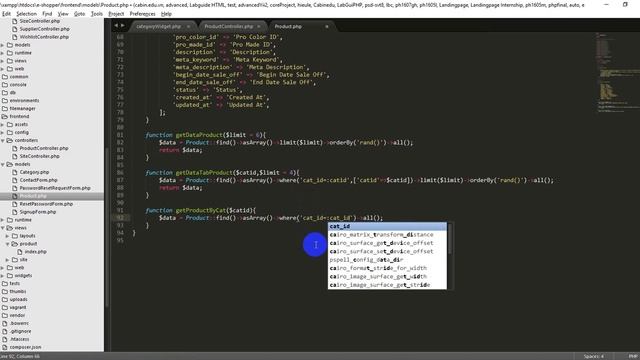This screenshot has height=360, width=640.
Task: Choose cat_id autocomplete suggestion
Action: coord(387,226)
